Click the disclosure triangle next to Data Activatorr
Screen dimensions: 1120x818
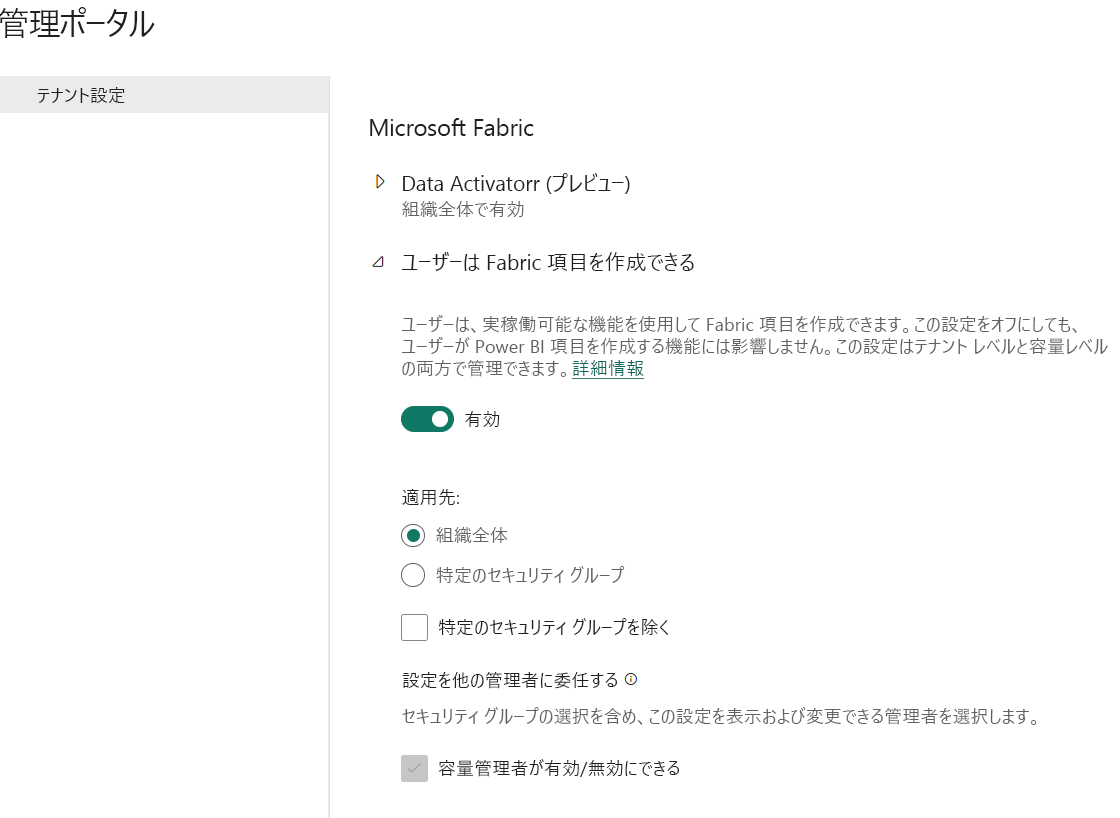380,181
